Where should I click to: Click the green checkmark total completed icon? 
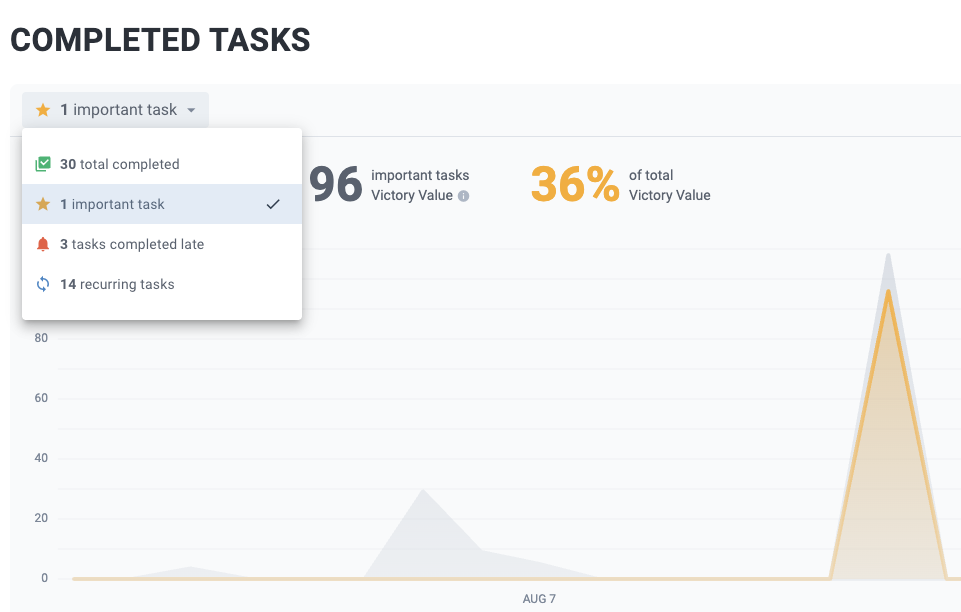[x=43, y=164]
